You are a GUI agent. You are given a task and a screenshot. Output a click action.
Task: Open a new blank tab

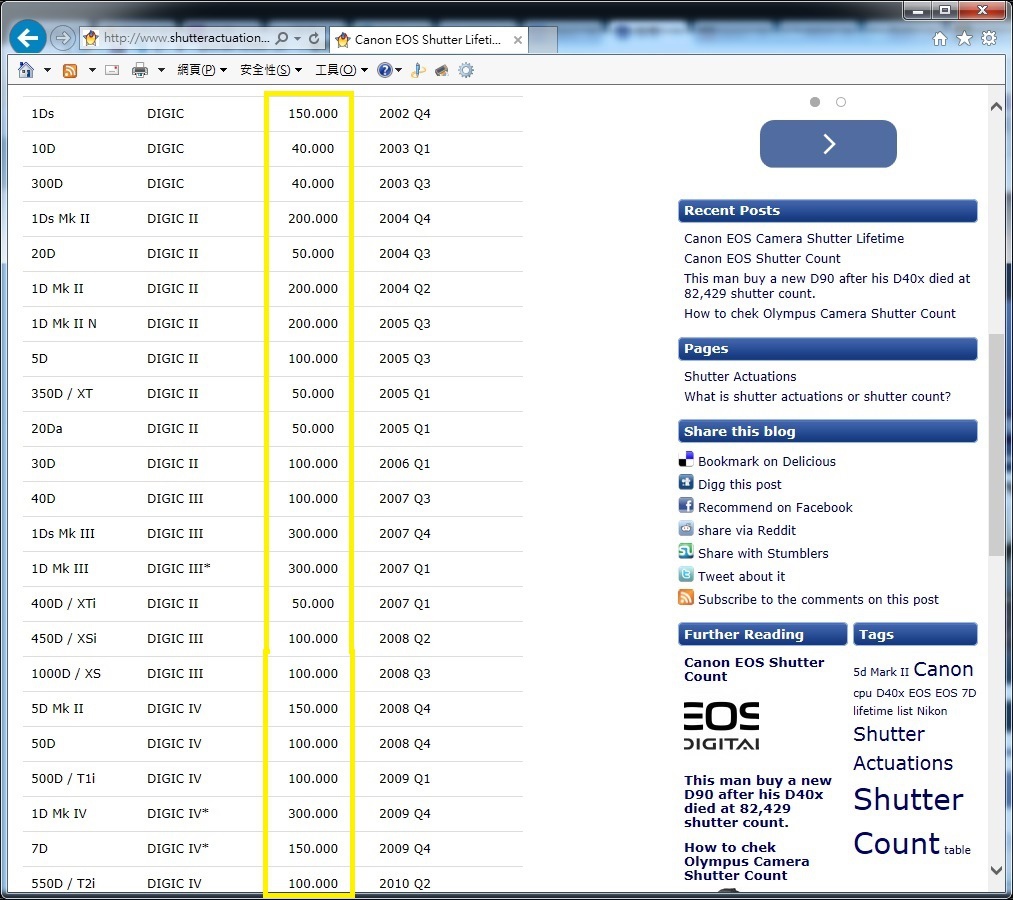[x=543, y=39]
